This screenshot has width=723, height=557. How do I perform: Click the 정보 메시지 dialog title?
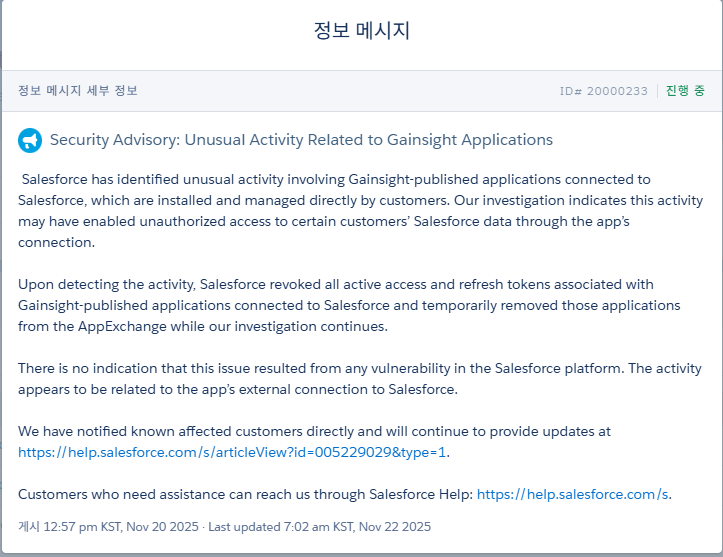point(361,31)
